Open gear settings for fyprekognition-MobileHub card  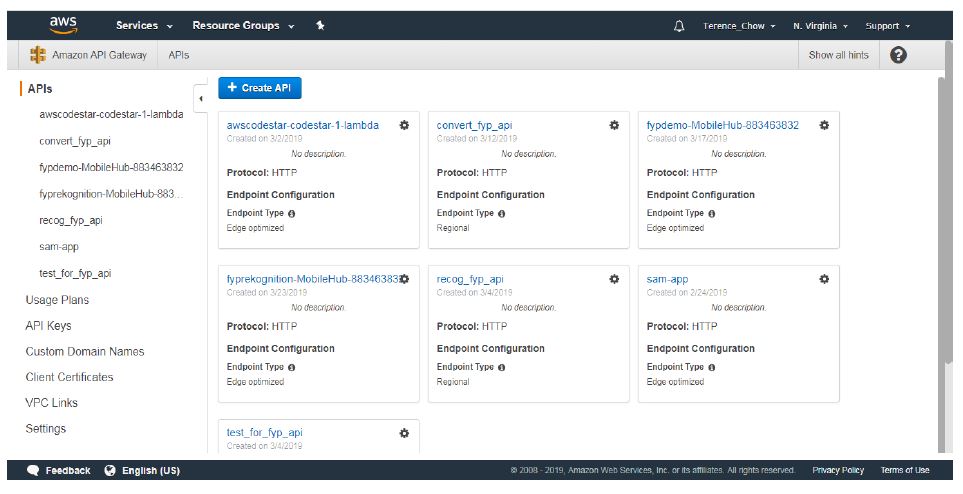tap(404, 279)
